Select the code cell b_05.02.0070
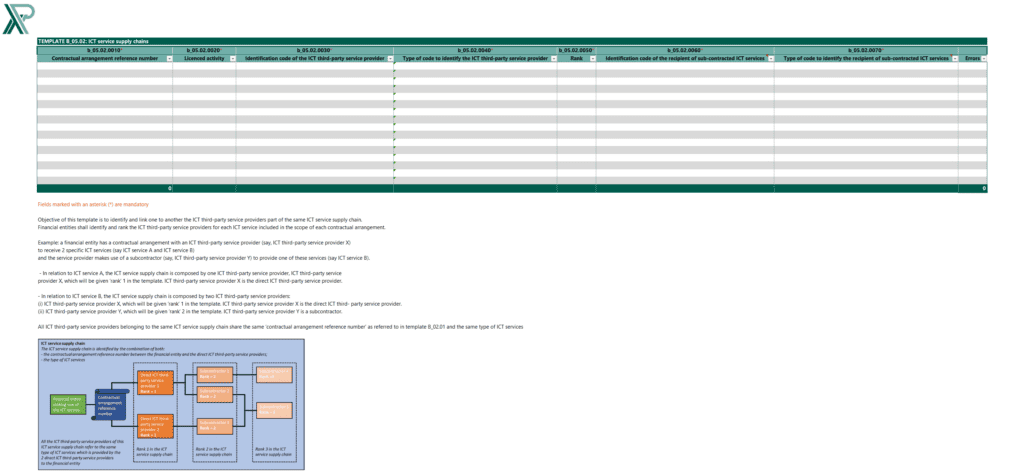 (x=866, y=50)
